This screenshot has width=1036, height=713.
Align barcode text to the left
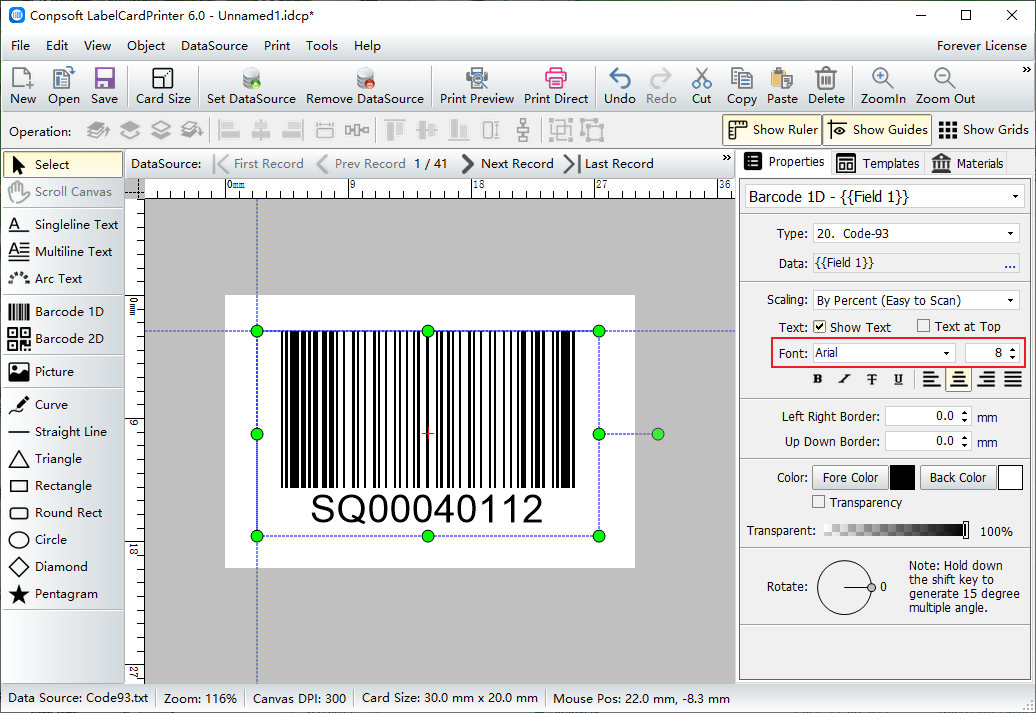coord(932,379)
